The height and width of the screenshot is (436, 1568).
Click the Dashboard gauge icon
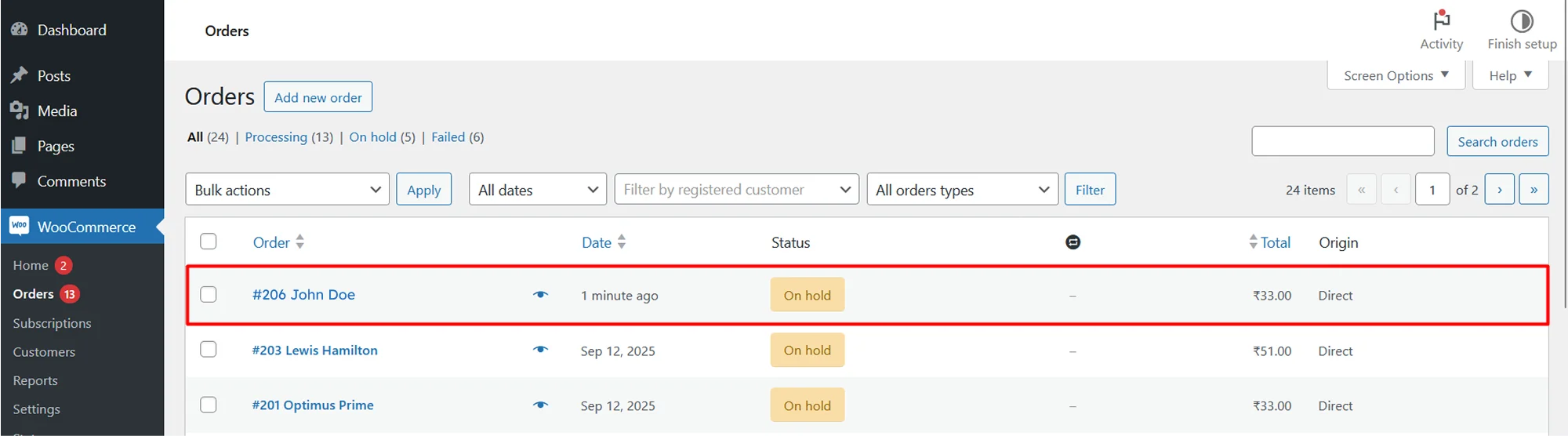pyautogui.click(x=20, y=30)
